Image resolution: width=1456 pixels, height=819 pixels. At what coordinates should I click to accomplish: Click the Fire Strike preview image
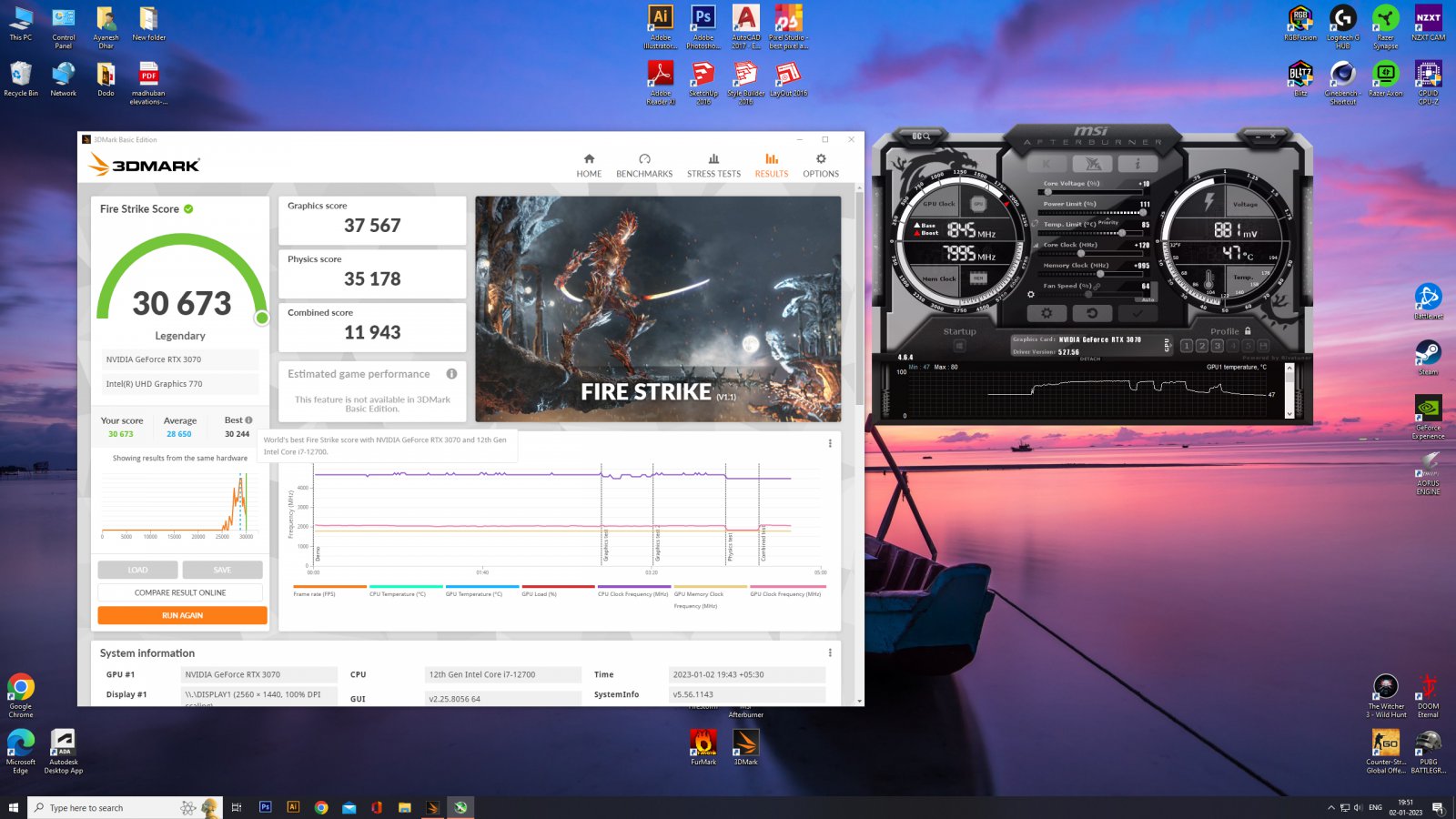coord(658,308)
